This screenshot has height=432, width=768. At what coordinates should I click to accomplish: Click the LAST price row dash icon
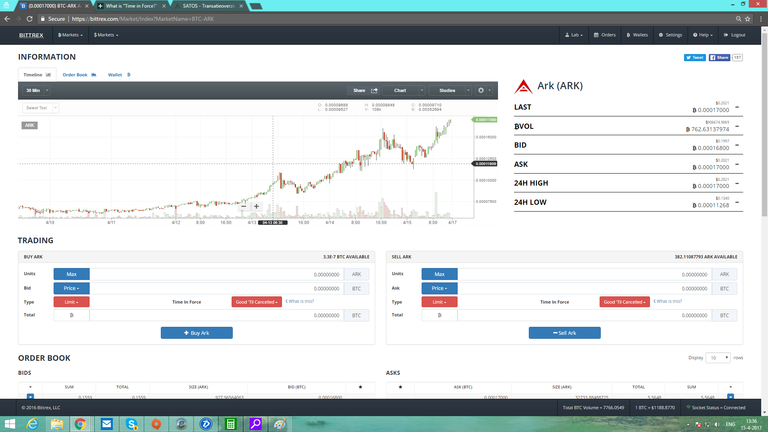(x=737, y=107)
